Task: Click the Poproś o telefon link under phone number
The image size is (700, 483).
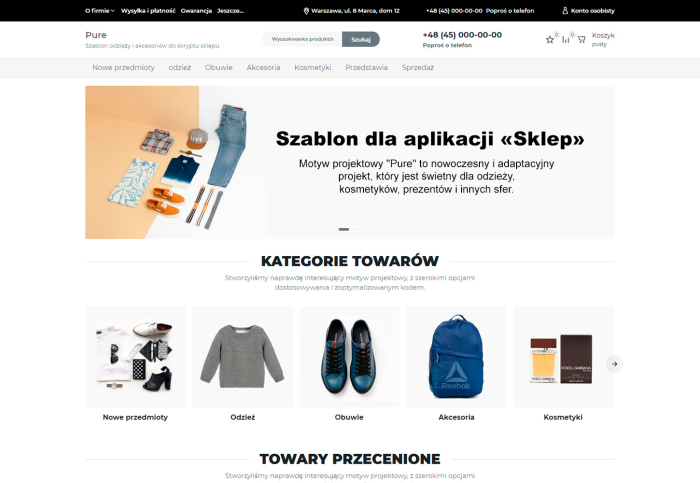Action: tap(447, 45)
